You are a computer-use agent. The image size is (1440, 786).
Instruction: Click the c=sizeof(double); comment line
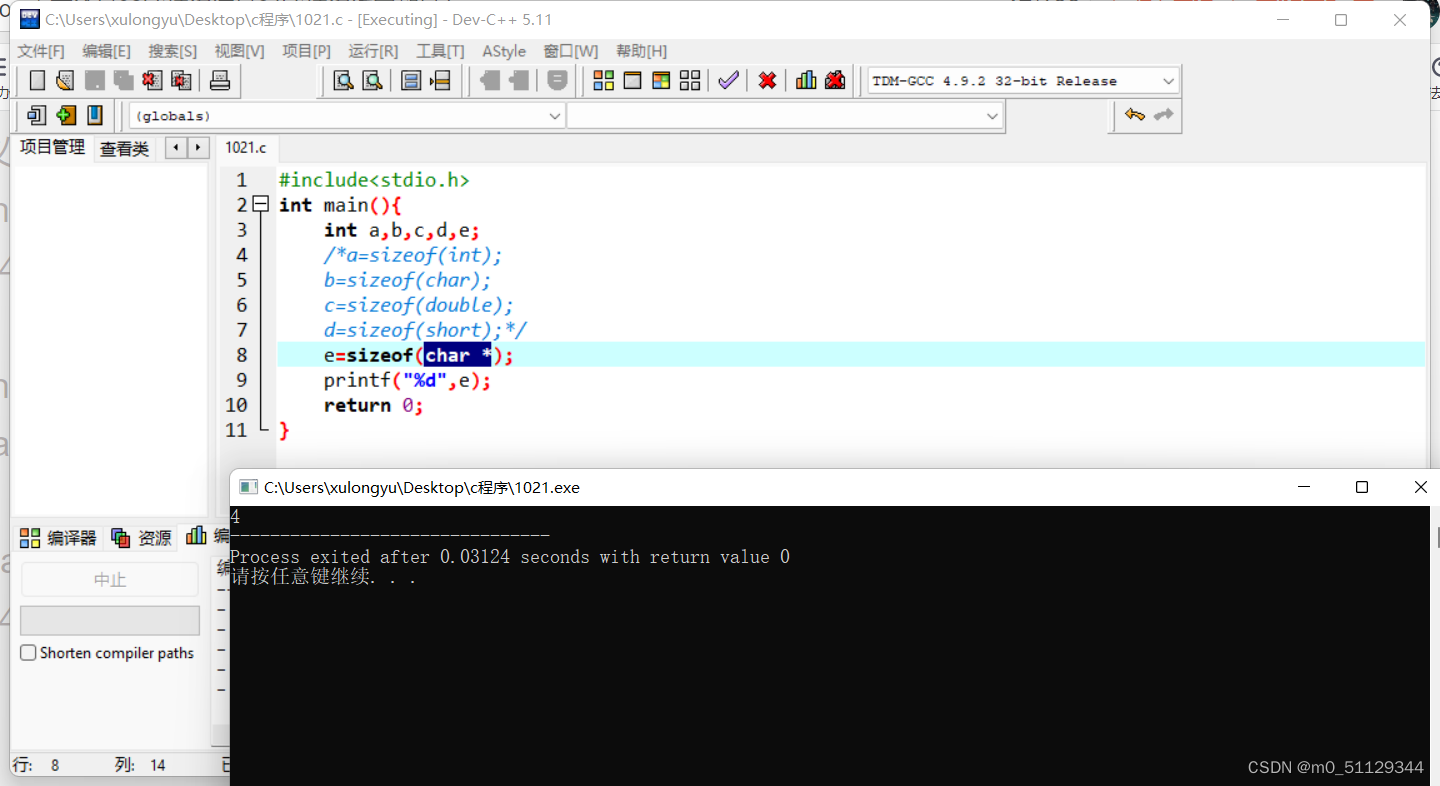tap(419, 305)
